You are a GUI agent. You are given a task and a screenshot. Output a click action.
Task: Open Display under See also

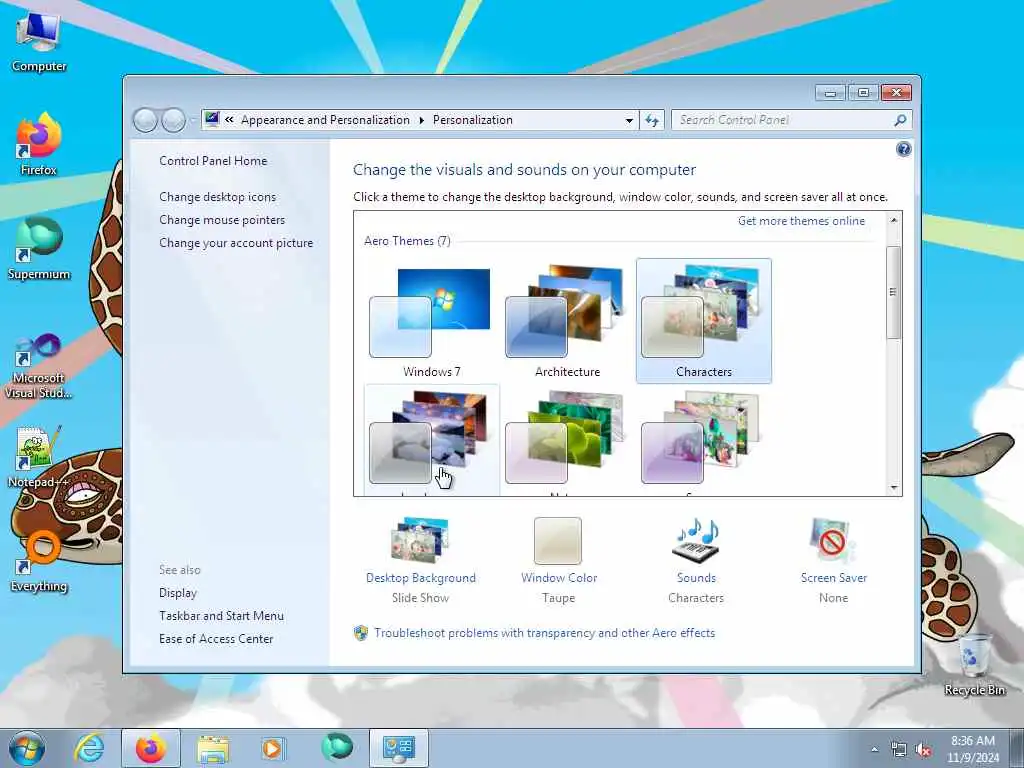pos(178,593)
